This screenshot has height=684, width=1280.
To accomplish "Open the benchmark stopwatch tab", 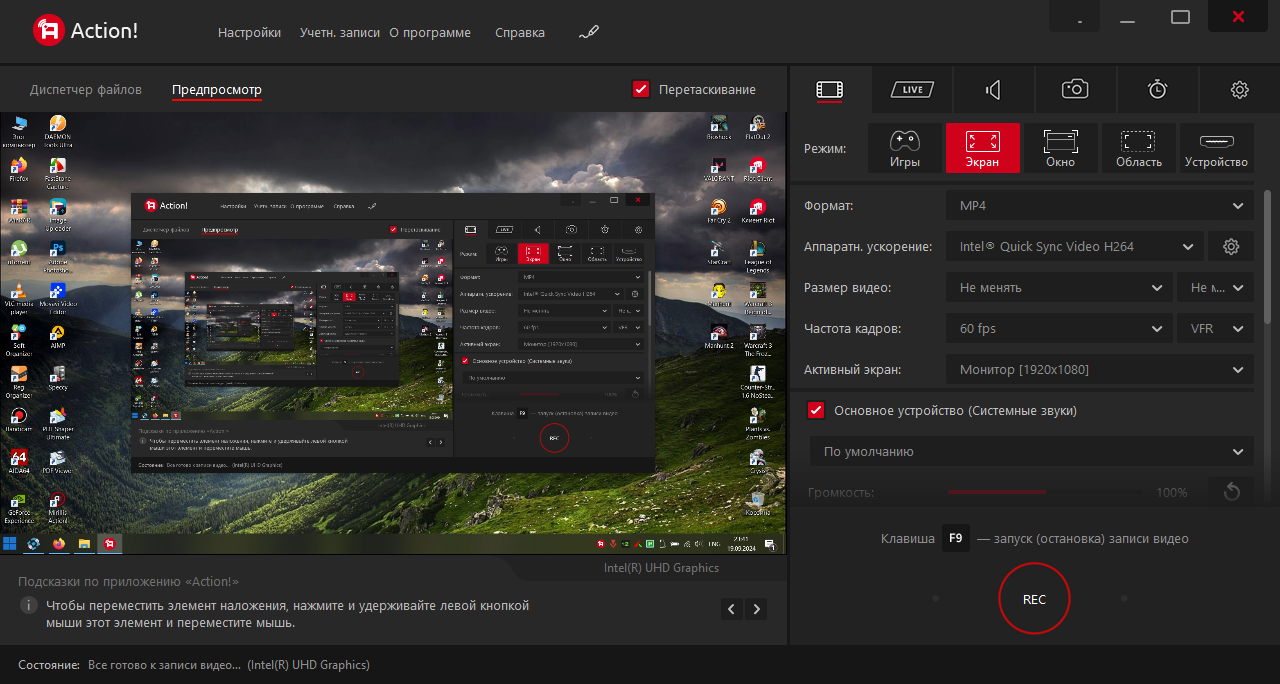I will [1157, 90].
